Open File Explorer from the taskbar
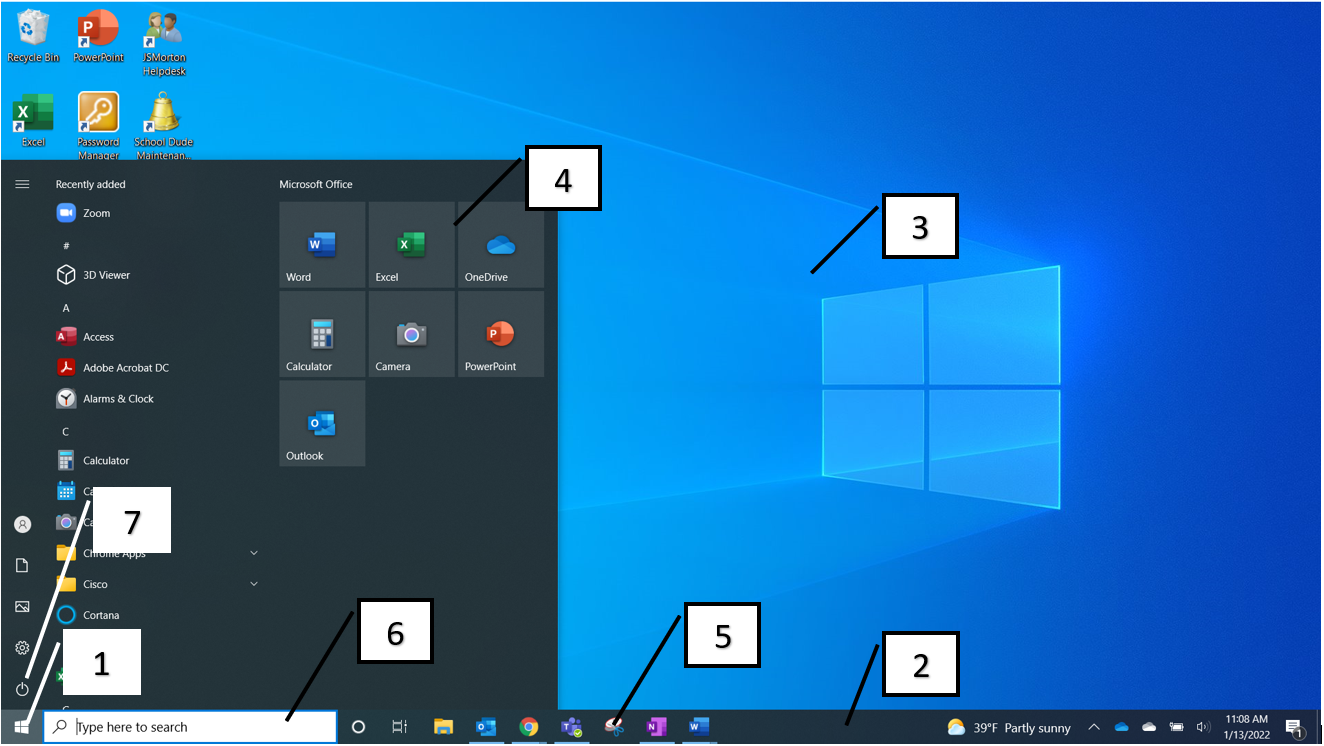The width and height of the screenshot is (1324, 746). 444,727
